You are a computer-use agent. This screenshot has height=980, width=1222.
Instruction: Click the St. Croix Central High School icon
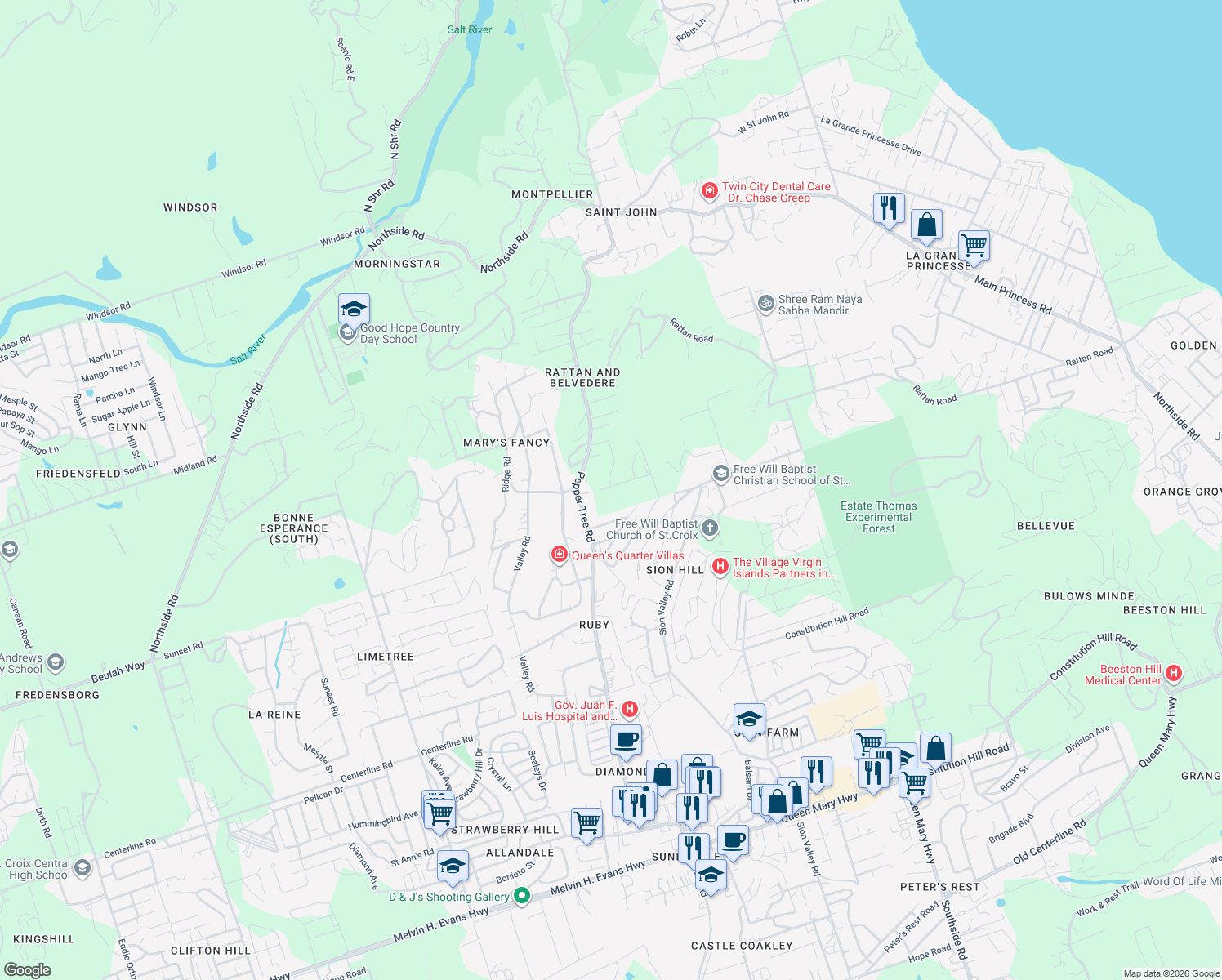click(x=83, y=868)
